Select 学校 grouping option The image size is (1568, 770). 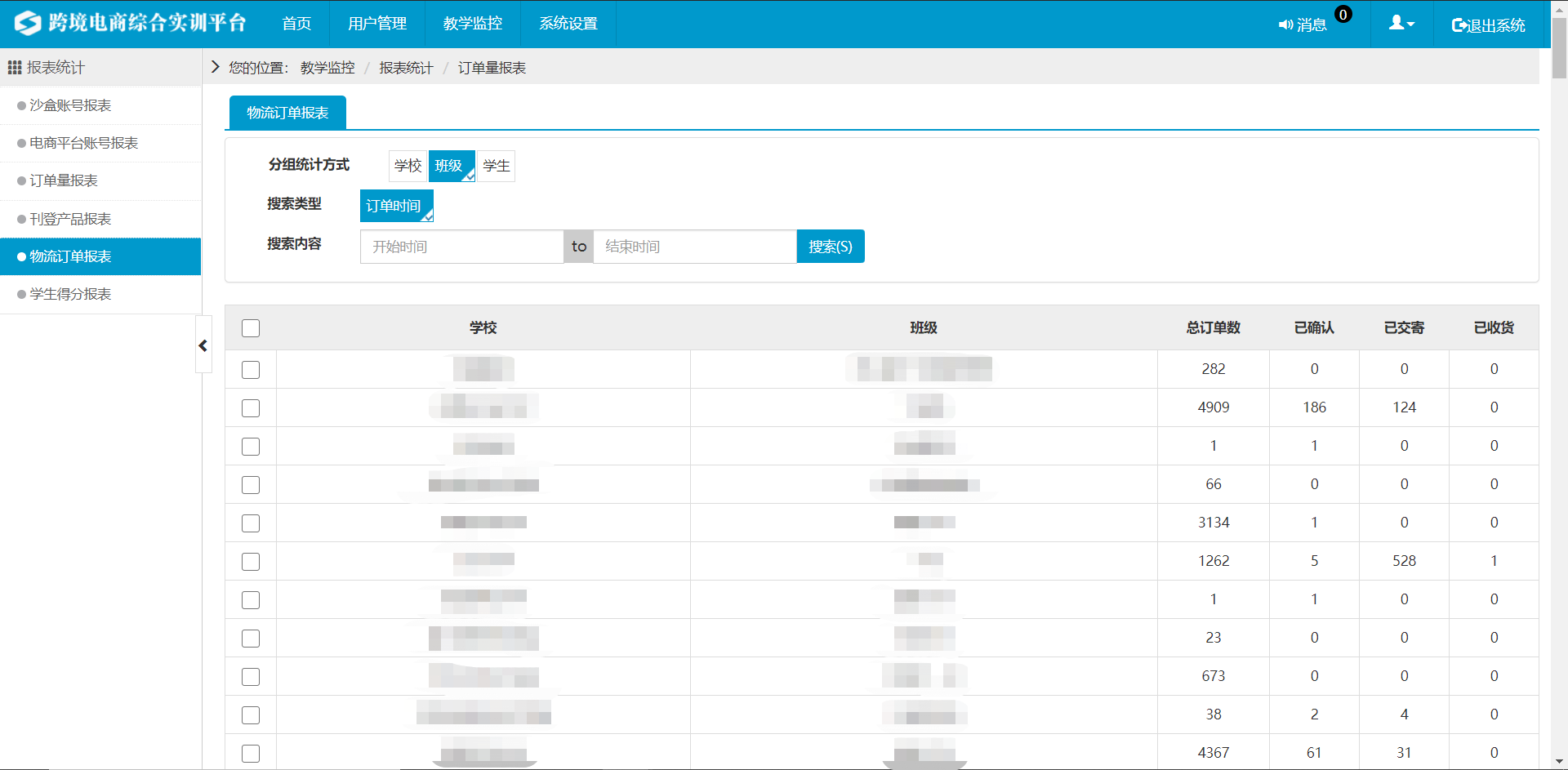coord(408,166)
